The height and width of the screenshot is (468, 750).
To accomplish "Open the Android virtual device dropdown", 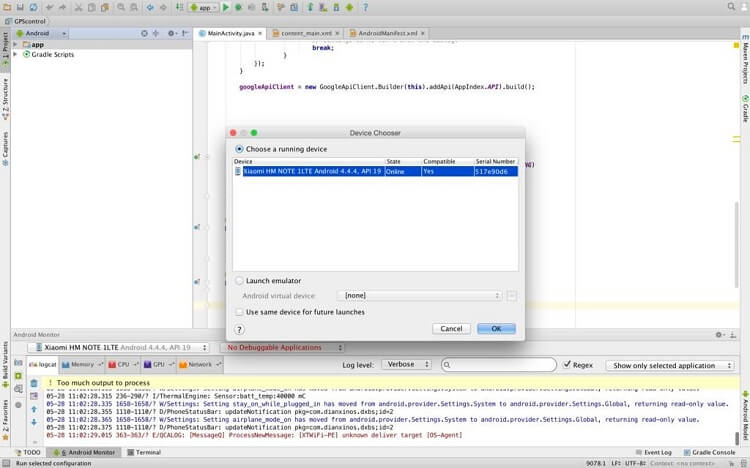I will pyautogui.click(x=419, y=296).
